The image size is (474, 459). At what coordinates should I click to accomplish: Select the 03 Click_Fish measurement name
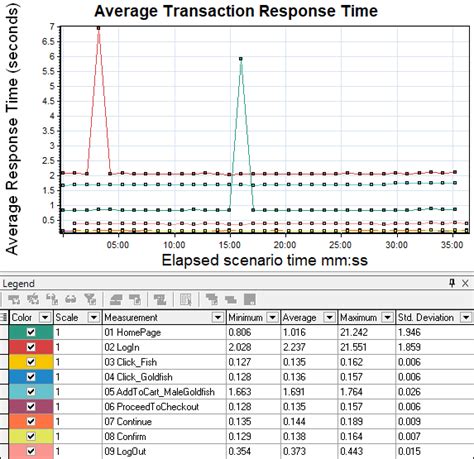pos(130,362)
